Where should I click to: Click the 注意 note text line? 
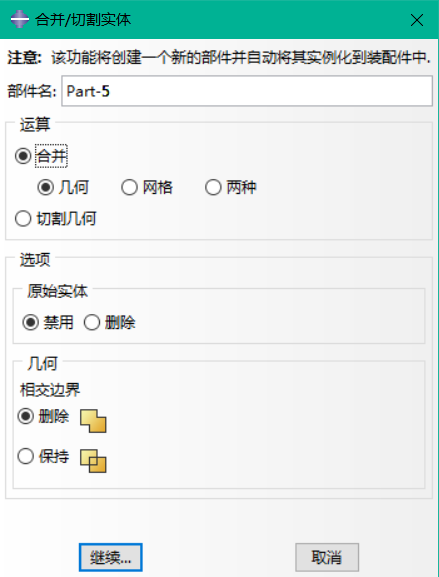click(x=219, y=58)
